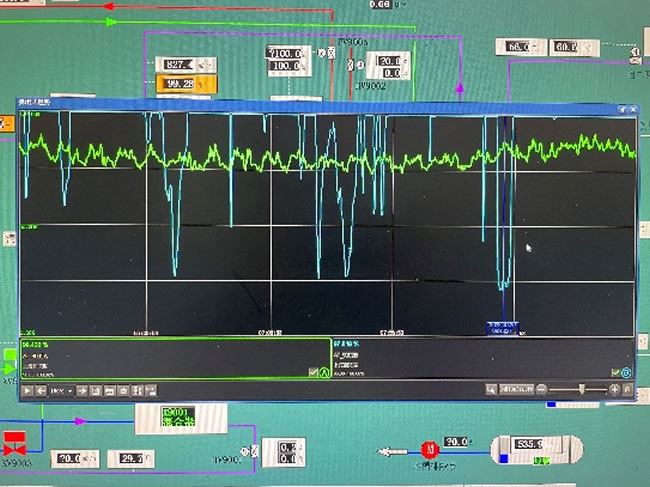Click the zoom out minus button
The width and height of the screenshot is (650, 487).
click(541, 389)
